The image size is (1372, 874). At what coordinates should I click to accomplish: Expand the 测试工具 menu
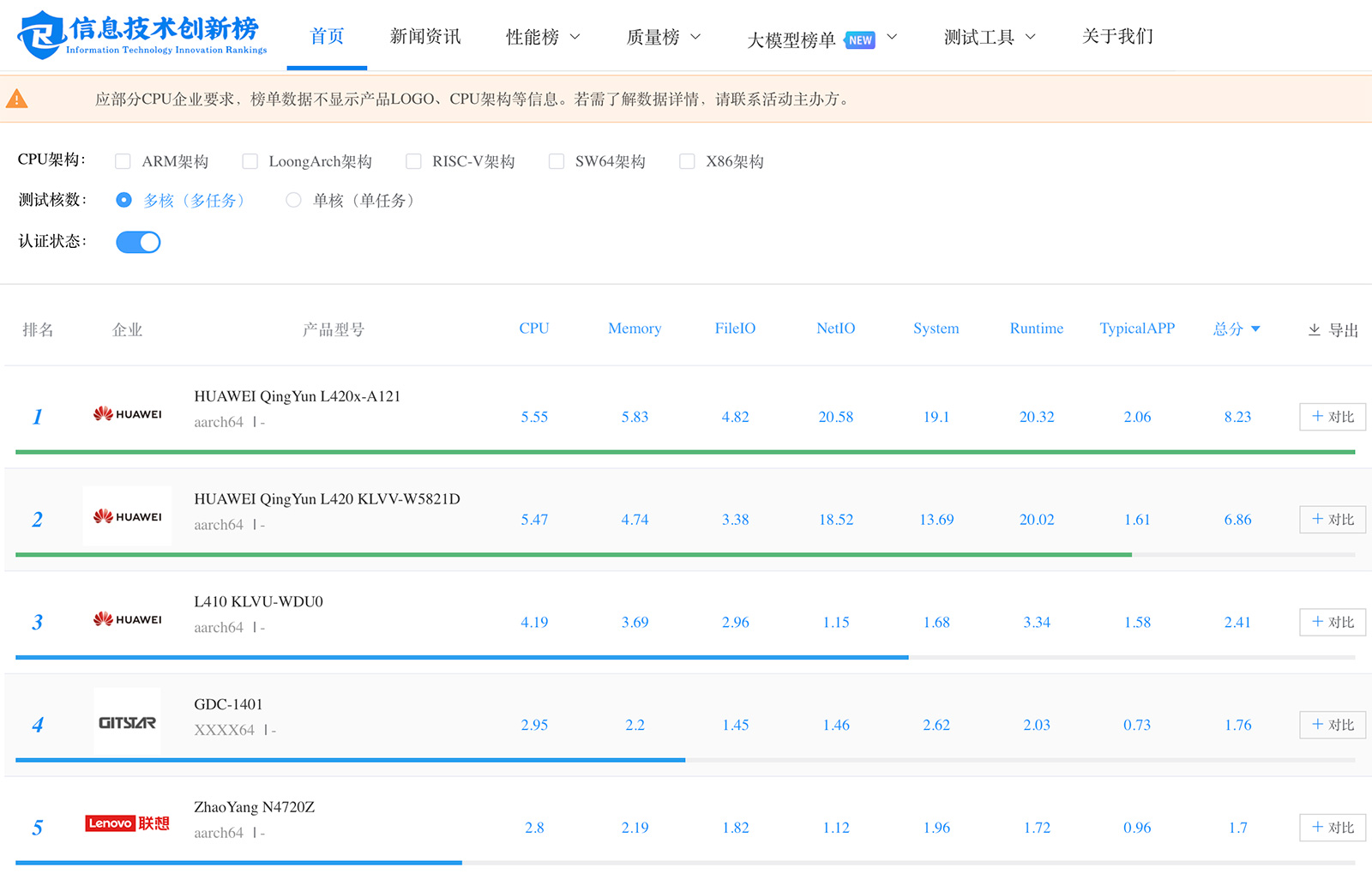pos(989,37)
